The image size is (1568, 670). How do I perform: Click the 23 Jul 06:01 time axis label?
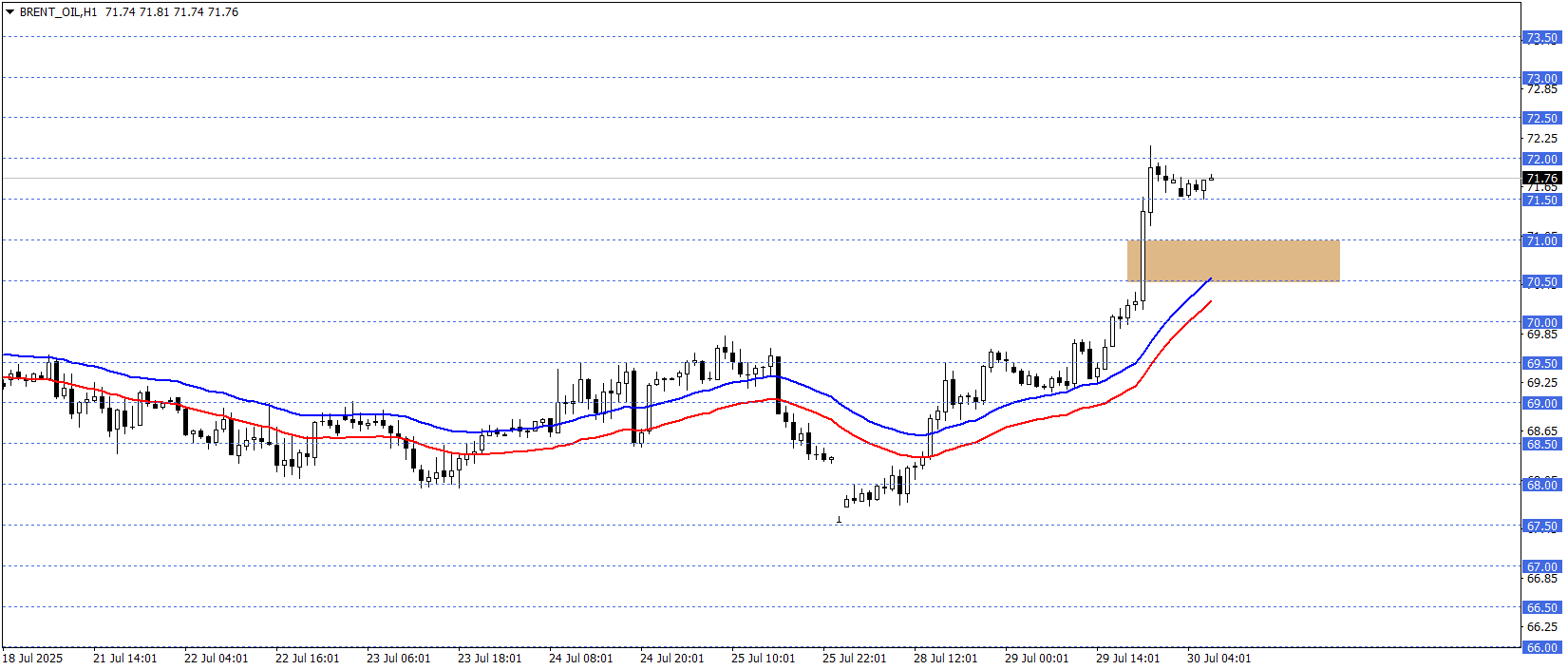(399, 658)
